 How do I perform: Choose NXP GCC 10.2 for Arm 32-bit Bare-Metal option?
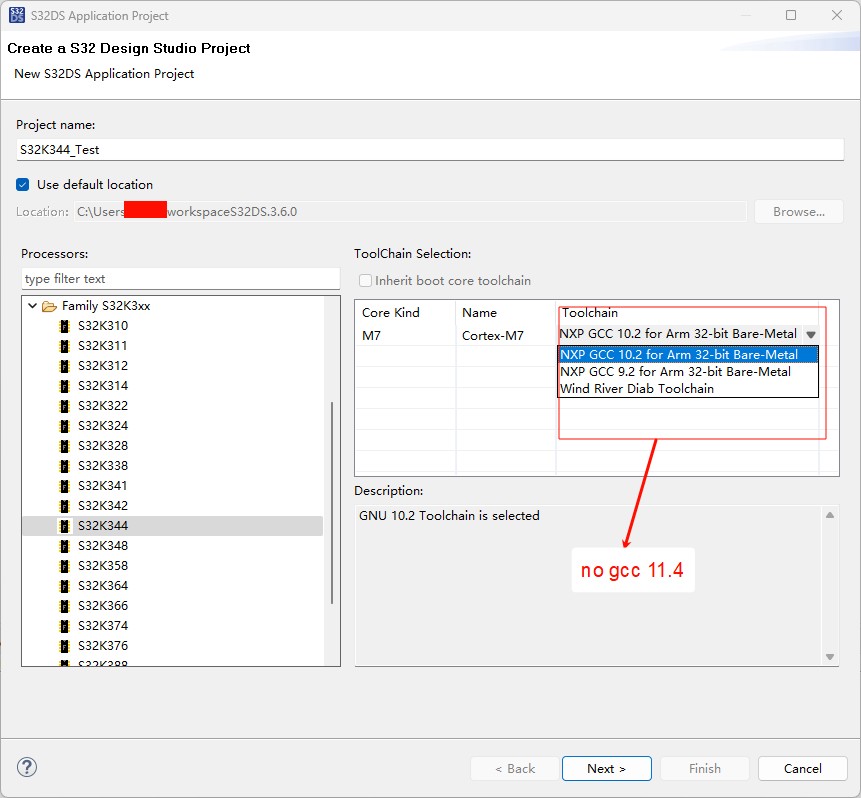coord(687,355)
